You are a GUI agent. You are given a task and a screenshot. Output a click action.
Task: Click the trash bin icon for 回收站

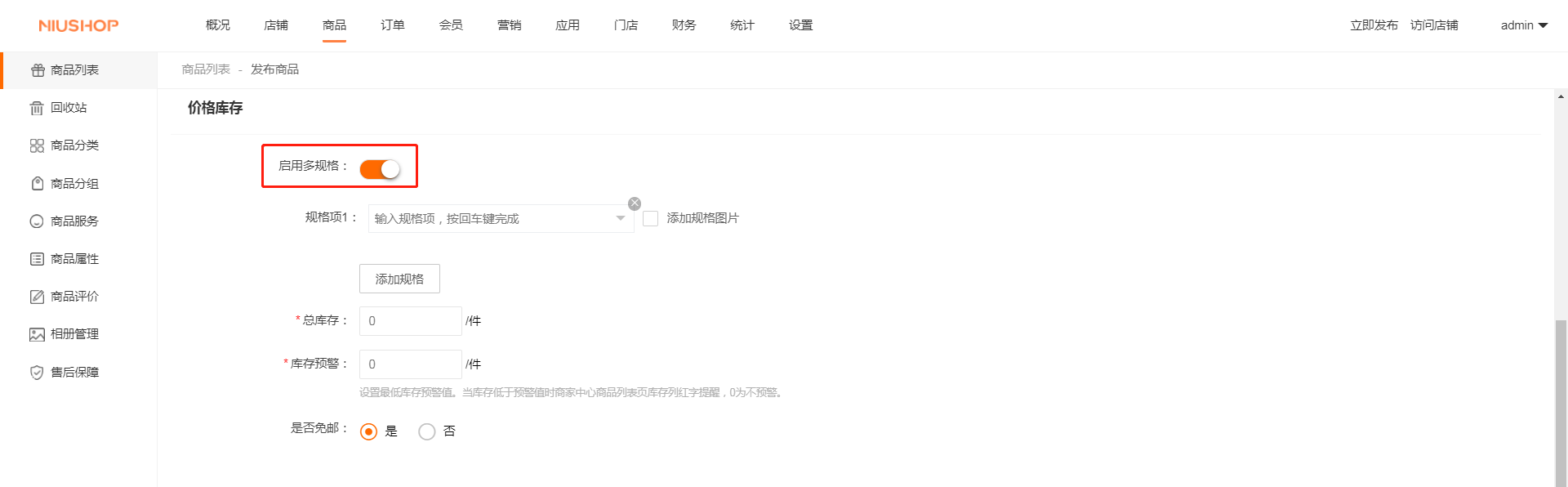37,108
